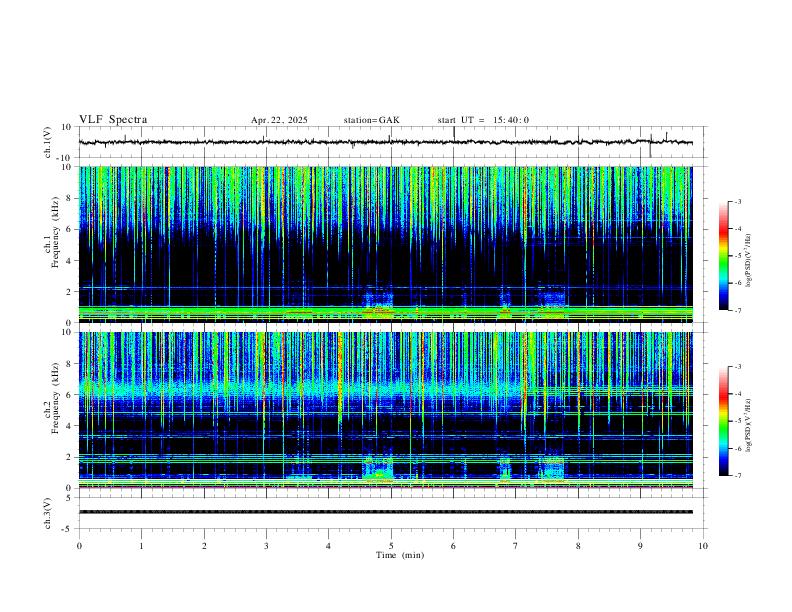Screen dimensions: 792x612
Task: Click the 'Time (min)' axis label
Action: coord(400,555)
